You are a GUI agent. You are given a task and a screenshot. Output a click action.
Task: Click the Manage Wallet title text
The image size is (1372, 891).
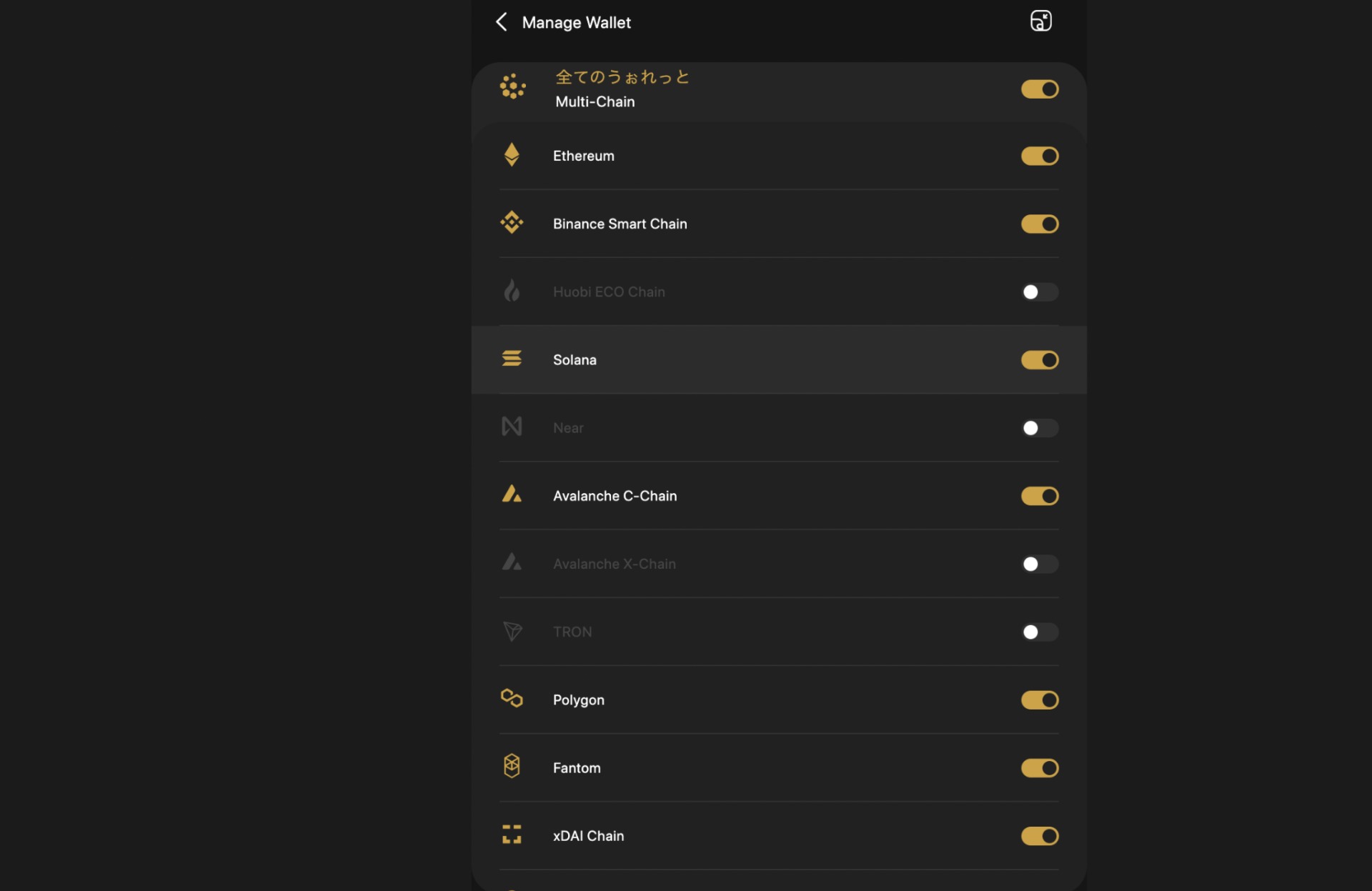[x=576, y=23]
